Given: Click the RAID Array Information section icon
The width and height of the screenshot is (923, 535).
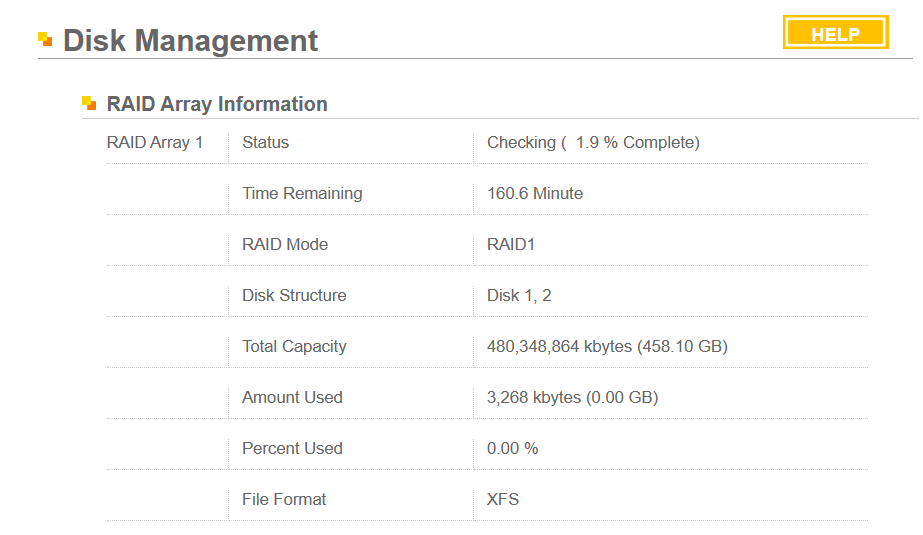Looking at the screenshot, I should tap(89, 103).
